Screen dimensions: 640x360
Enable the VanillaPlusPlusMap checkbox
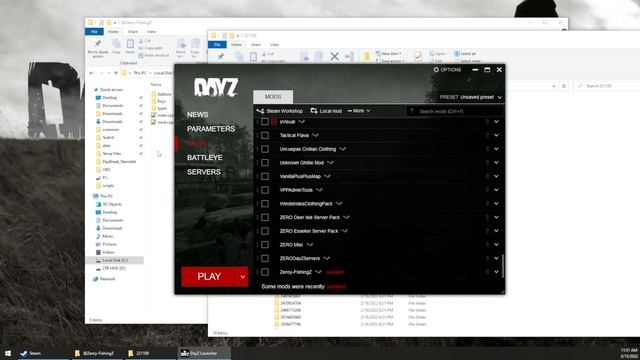[x=265, y=176]
